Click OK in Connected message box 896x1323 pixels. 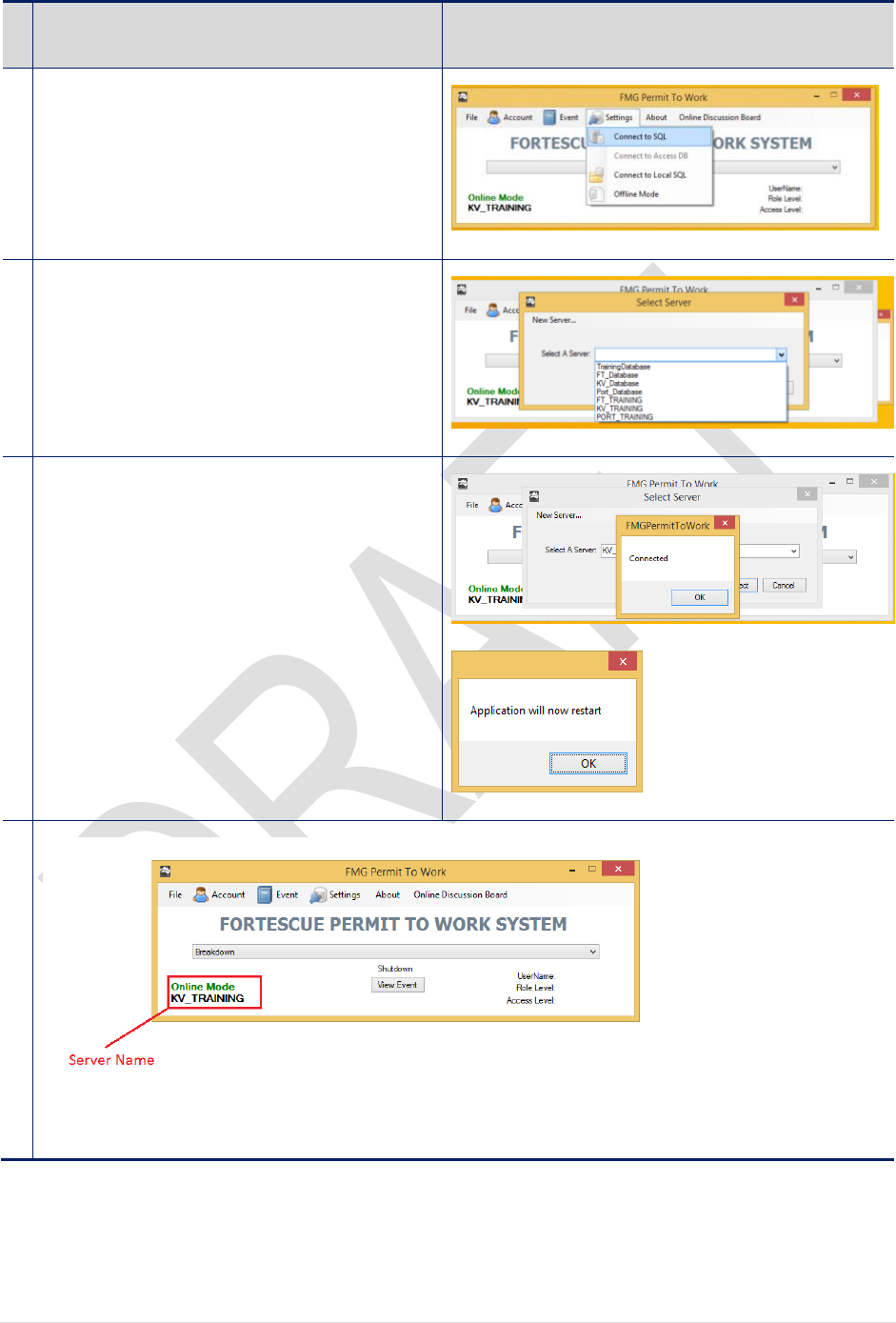coord(700,597)
